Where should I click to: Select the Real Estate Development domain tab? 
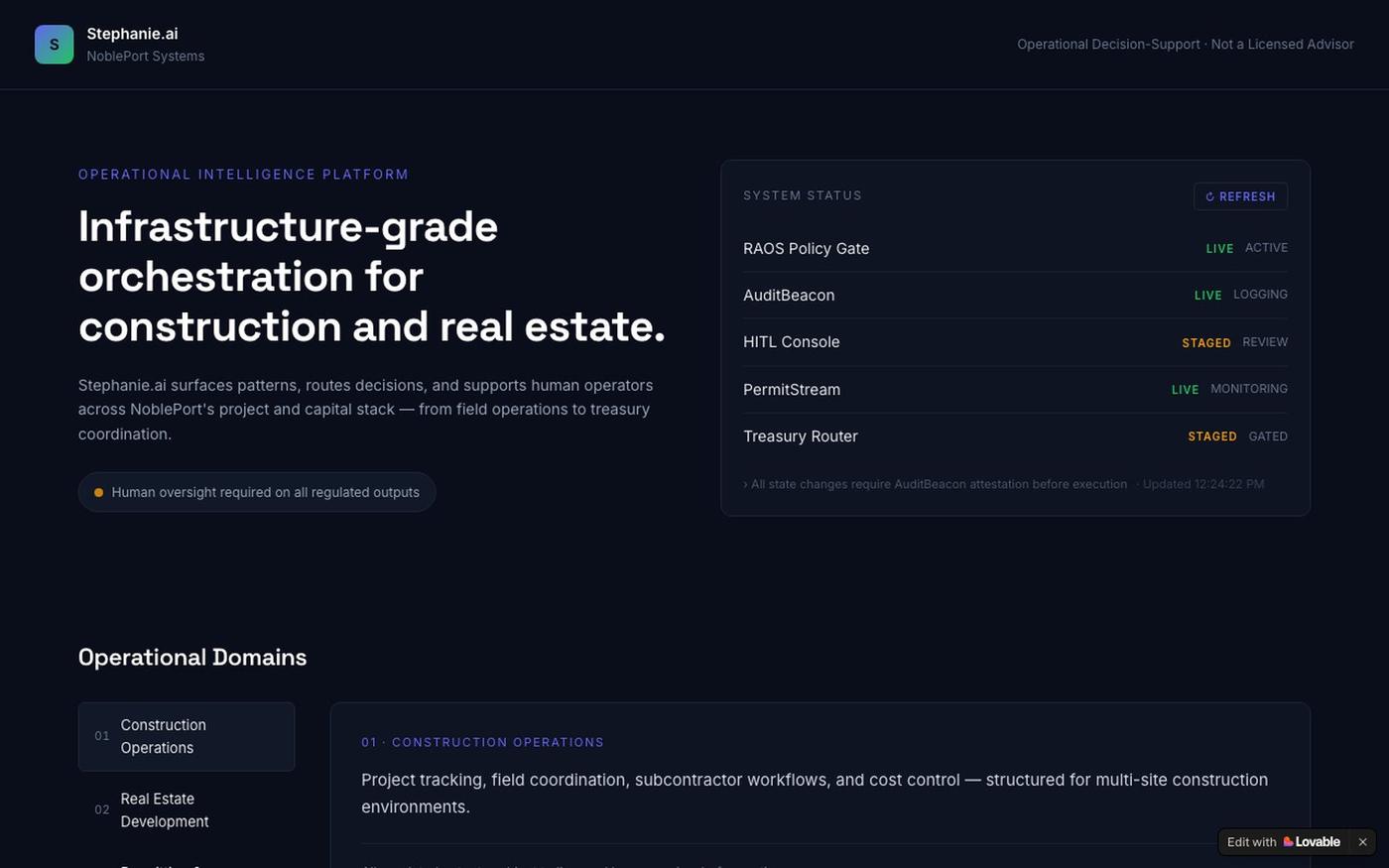tap(187, 810)
